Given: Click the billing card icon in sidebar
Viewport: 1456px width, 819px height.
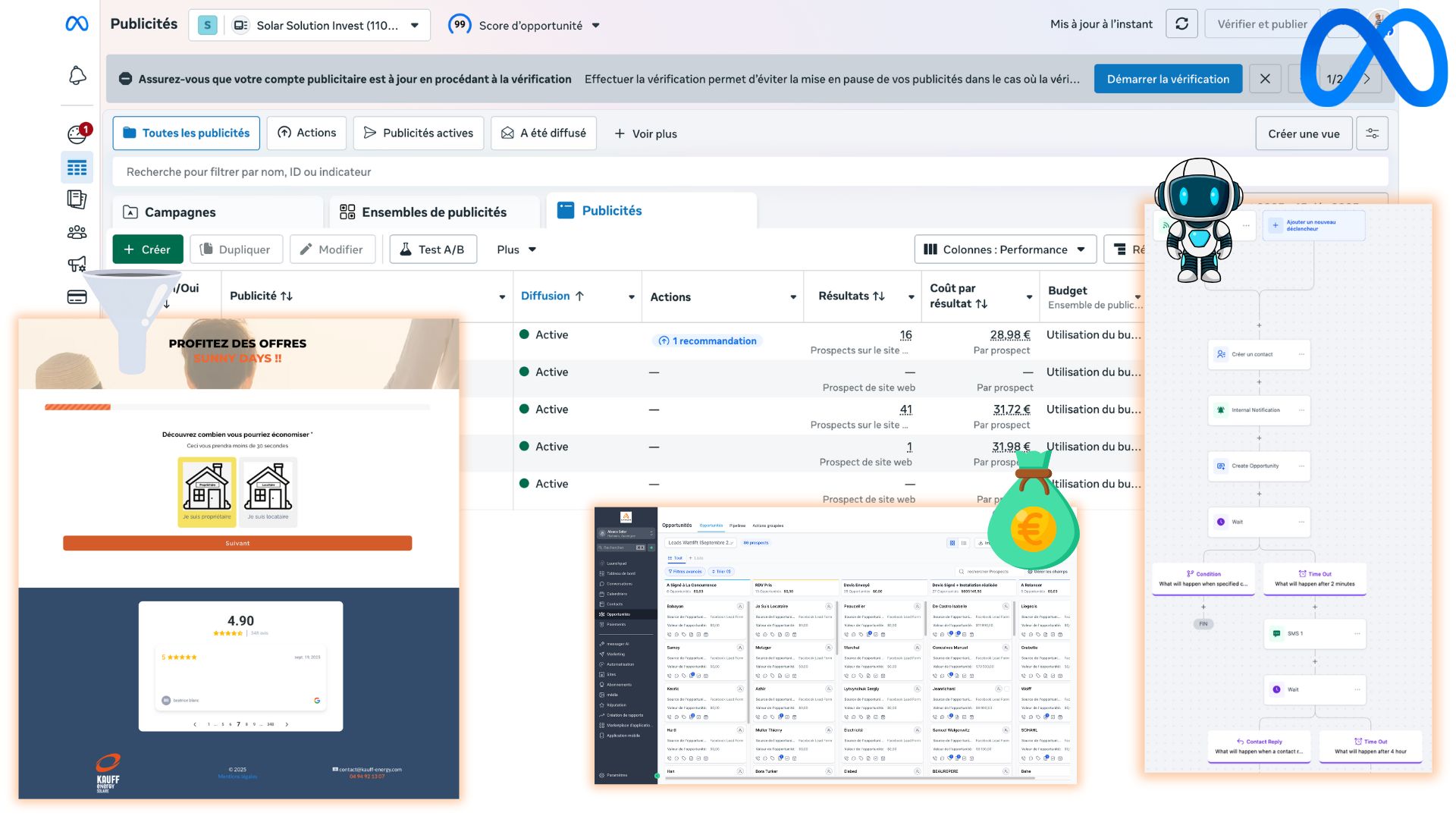Looking at the screenshot, I should (77, 297).
